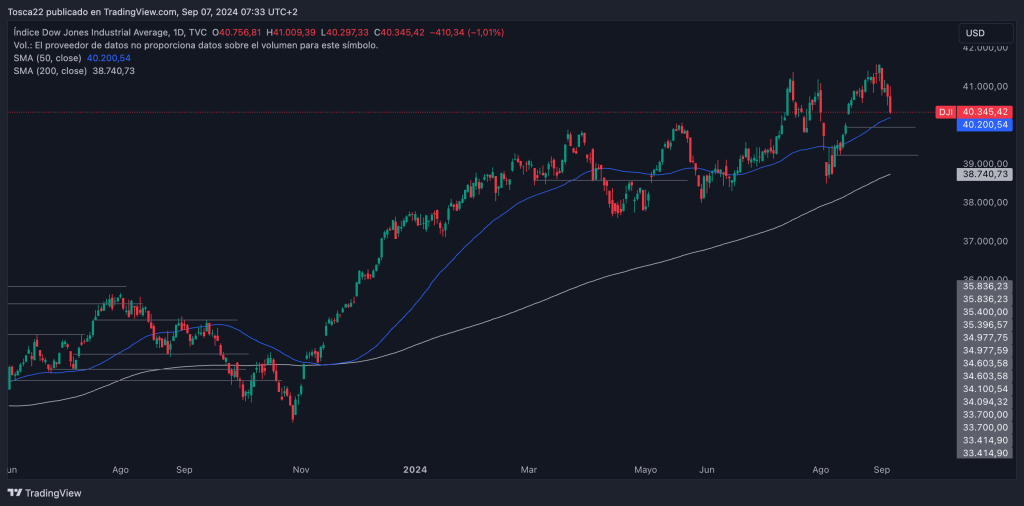Click the Nov label on time axis
Screen dimensions: 1024x506
click(303, 468)
